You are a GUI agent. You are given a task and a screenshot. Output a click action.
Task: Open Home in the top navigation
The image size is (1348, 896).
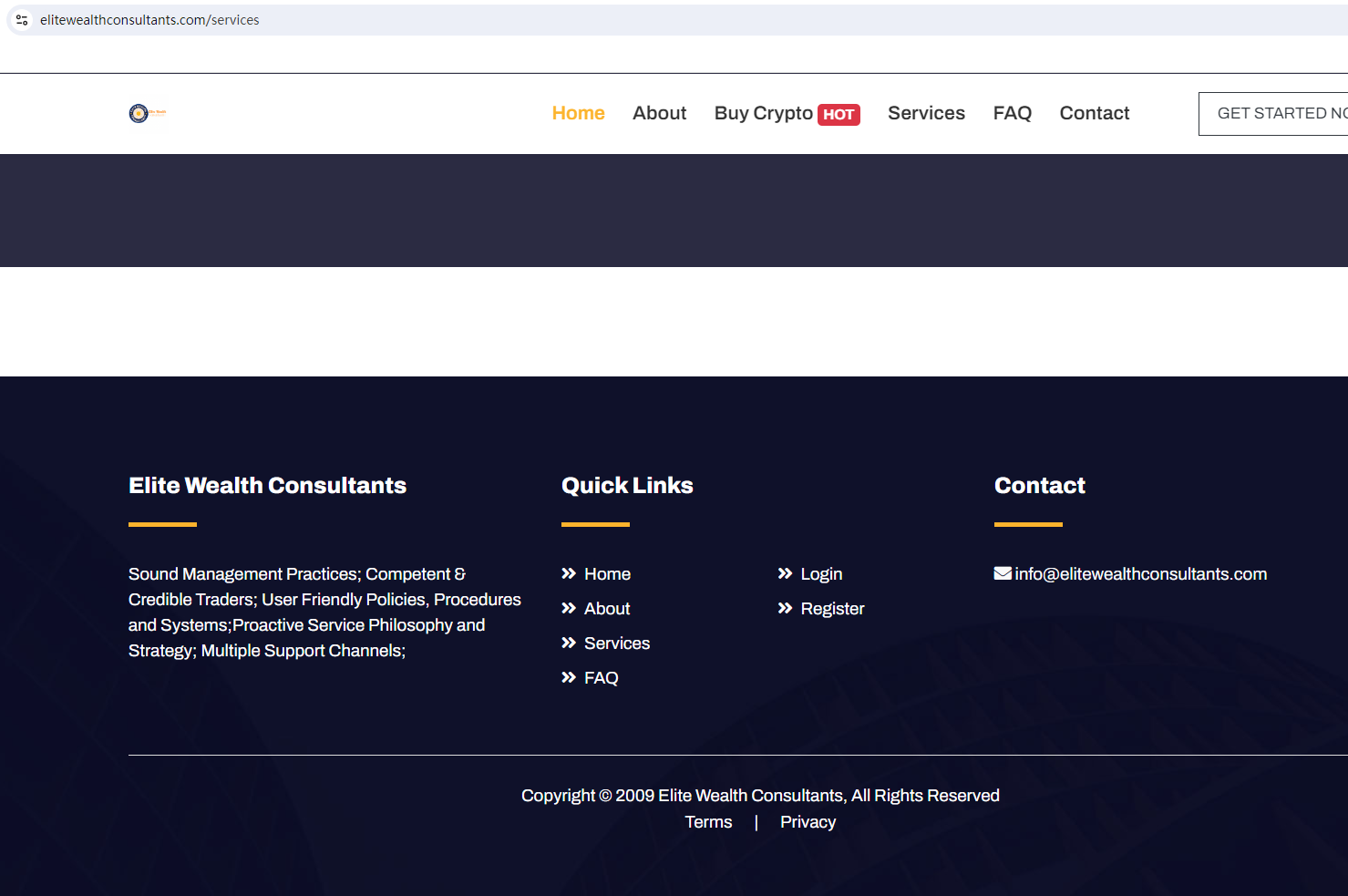[578, 113]
